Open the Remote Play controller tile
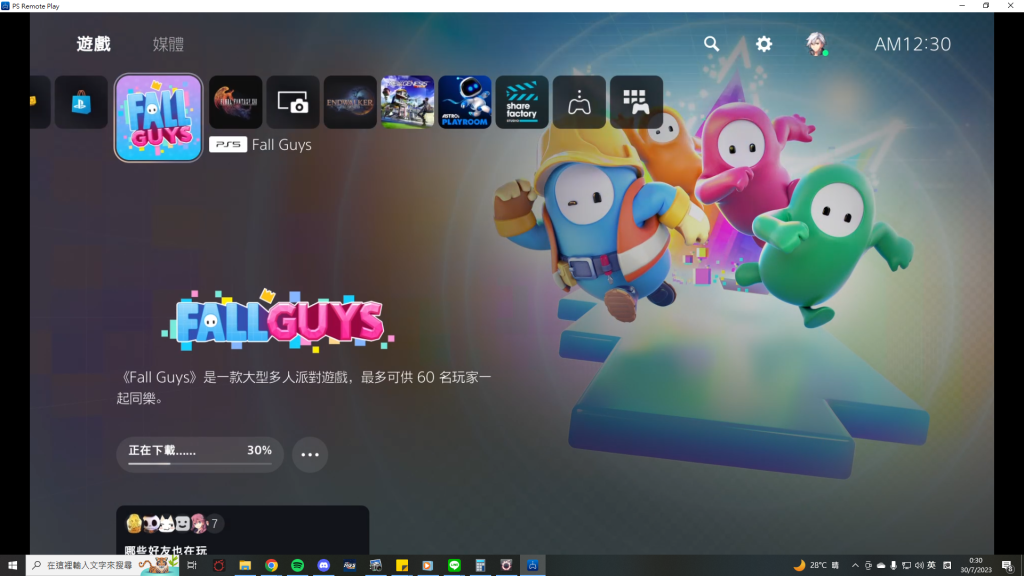The height and width of the screenshot is (576, 1024). click(579, 102)
